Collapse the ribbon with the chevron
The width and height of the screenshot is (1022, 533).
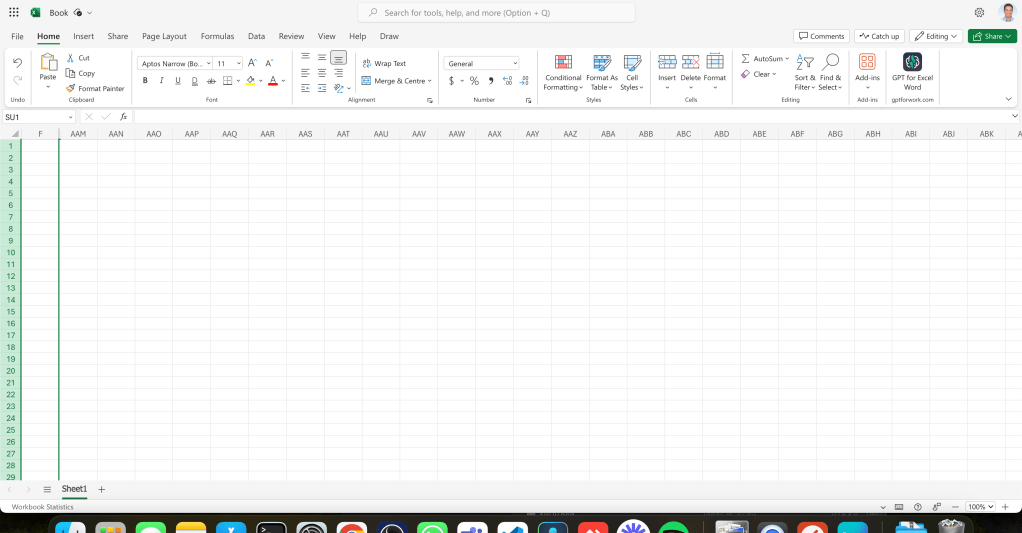[x=1008, y=99]
